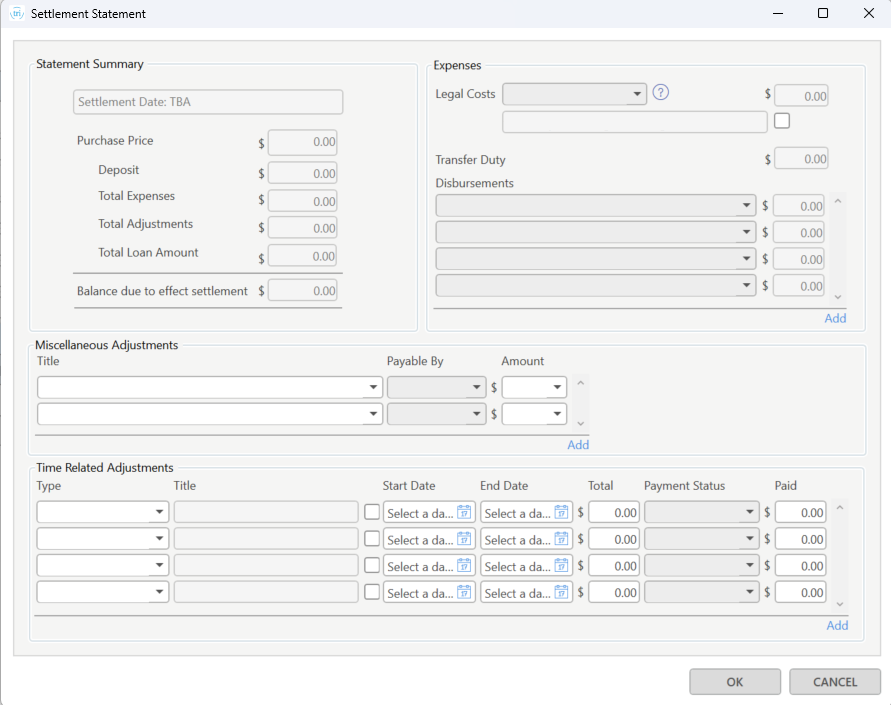Open calendar for second row Start Date
Screen dimensions: 891x705
tap(465, 539)
